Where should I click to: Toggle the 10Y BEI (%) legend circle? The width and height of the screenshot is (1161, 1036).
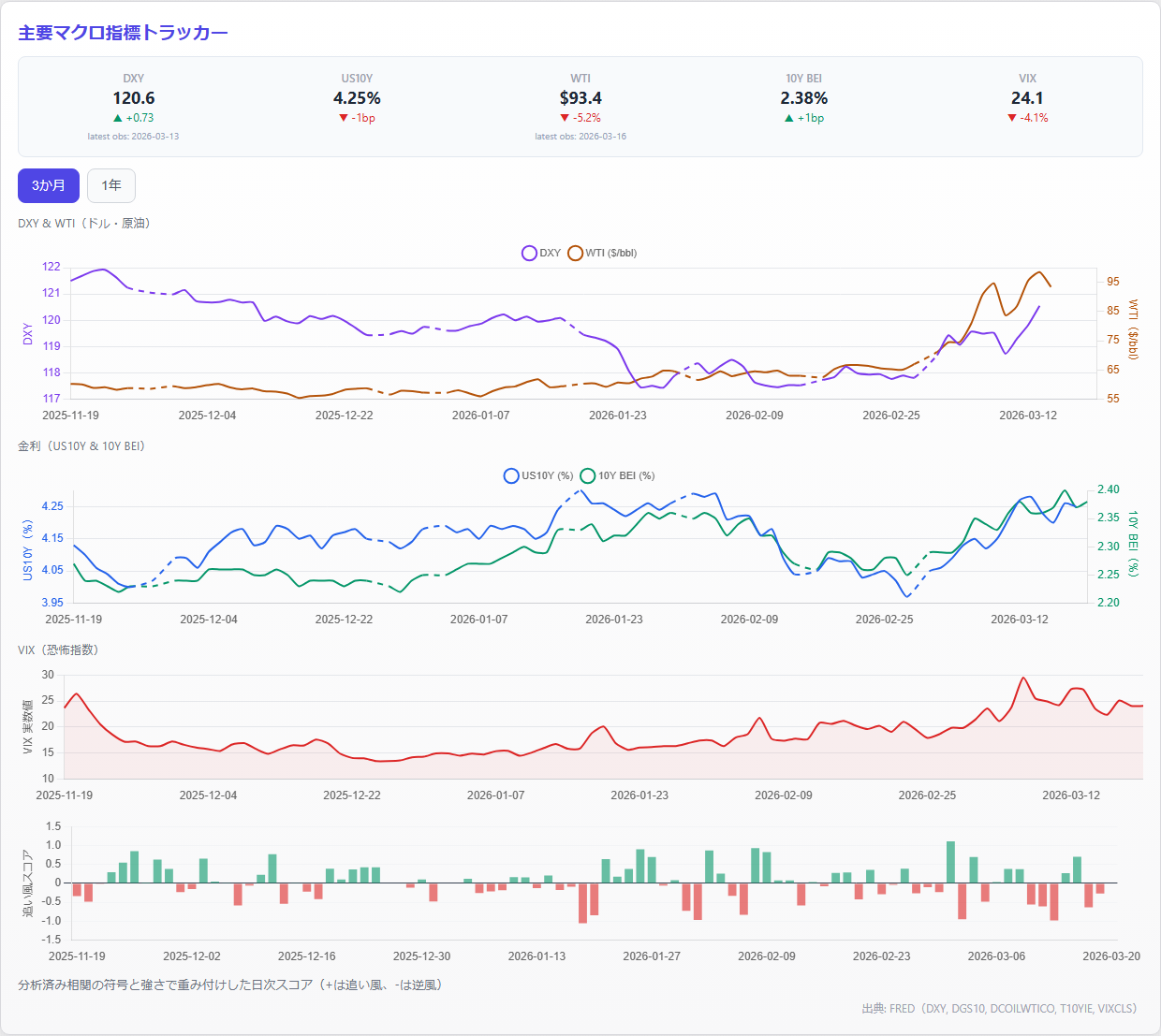click(x=588, y=475)
